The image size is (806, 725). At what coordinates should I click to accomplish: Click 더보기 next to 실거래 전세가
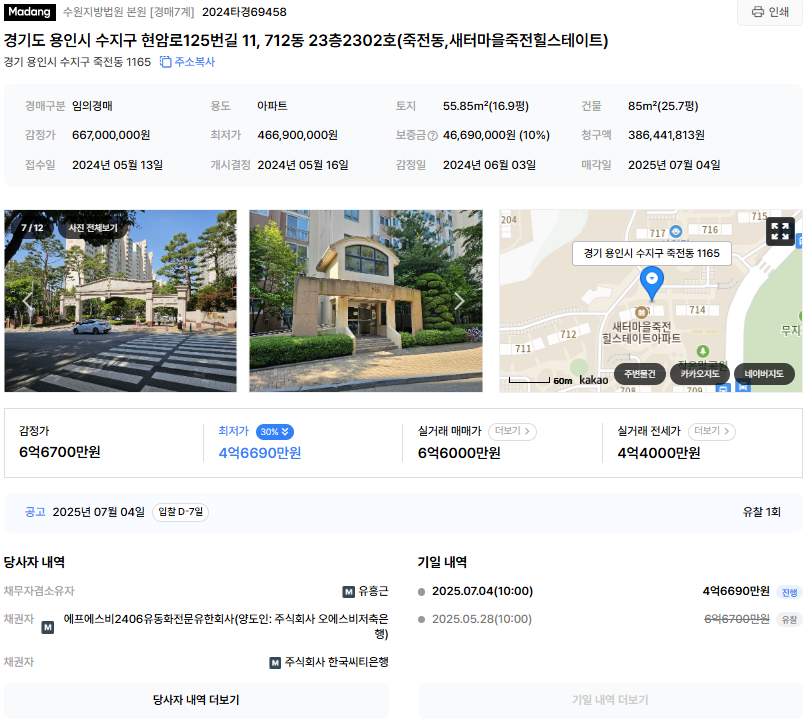pos(711,431)
